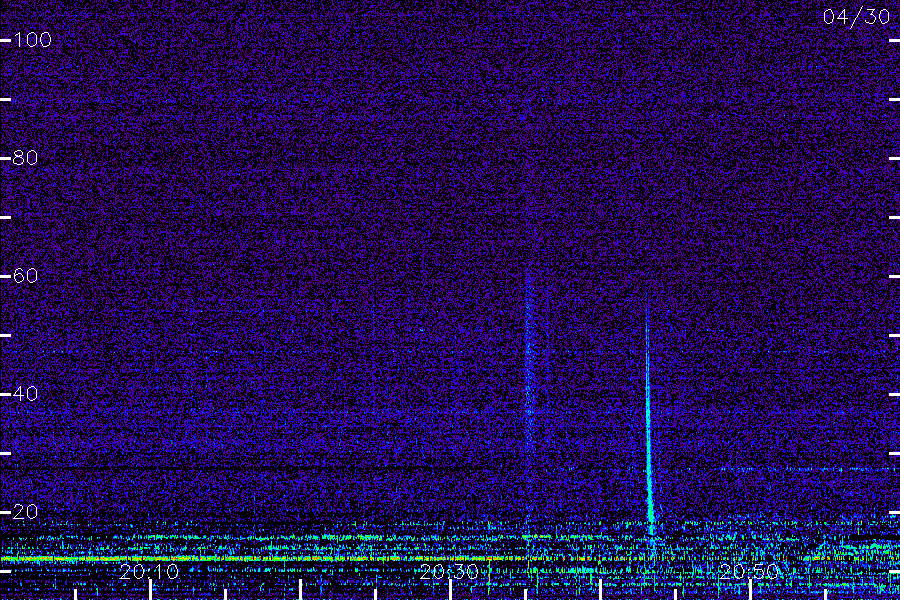Click the 80 frequency axis label

26,158
